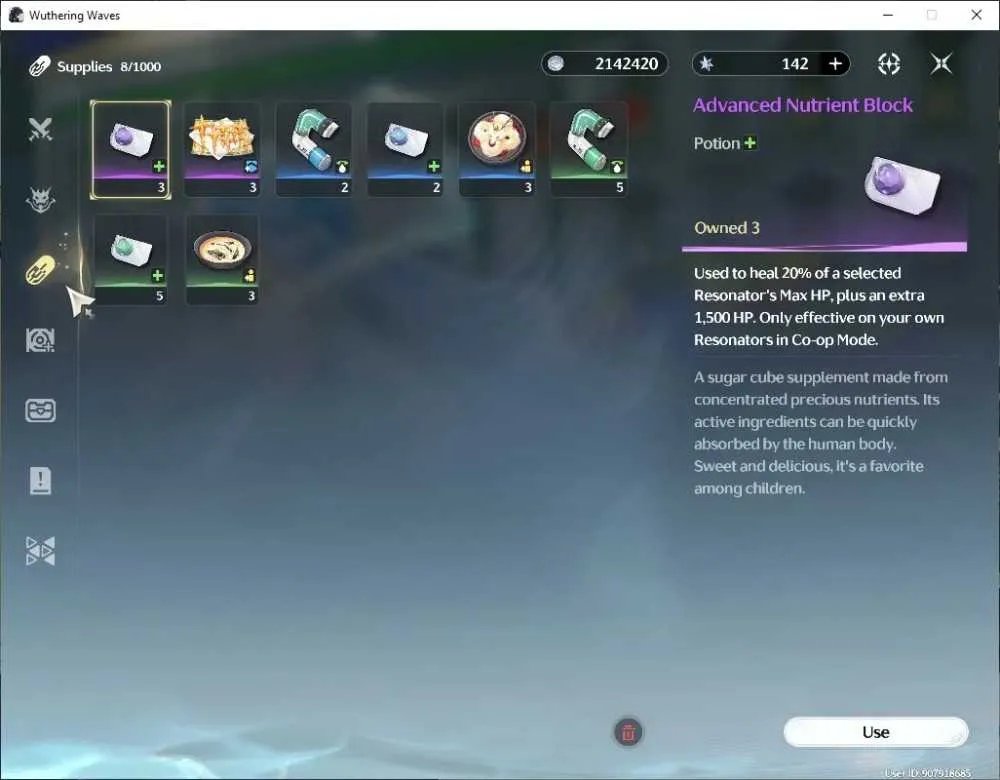Viewport: 1000px width, 780px height.
Task: Open the quest items tab with exclamation mark
Action: click(40, 480)
